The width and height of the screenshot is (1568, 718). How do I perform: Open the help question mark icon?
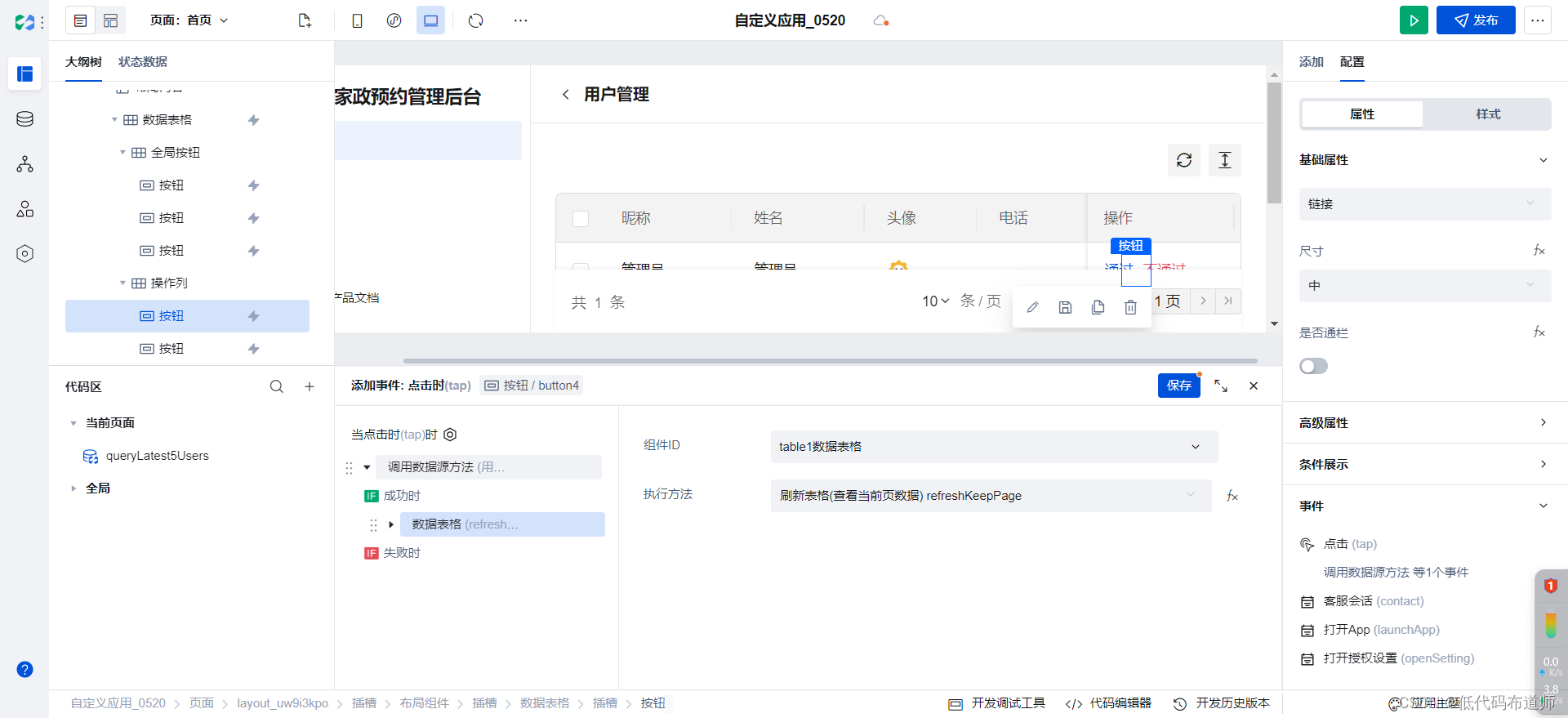pyautogui.click(x=24, y=670)
